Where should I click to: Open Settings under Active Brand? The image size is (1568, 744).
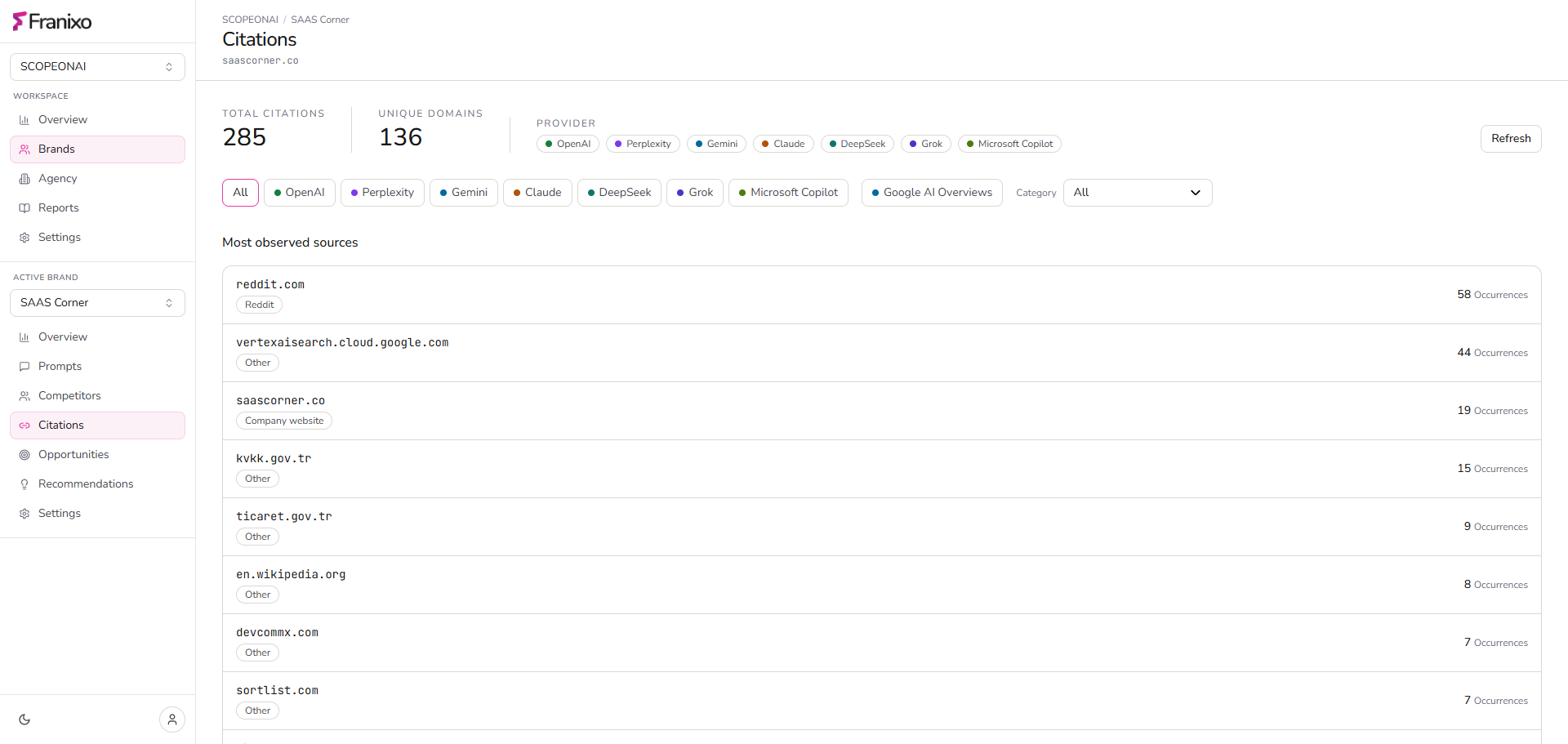pos(97,514)
